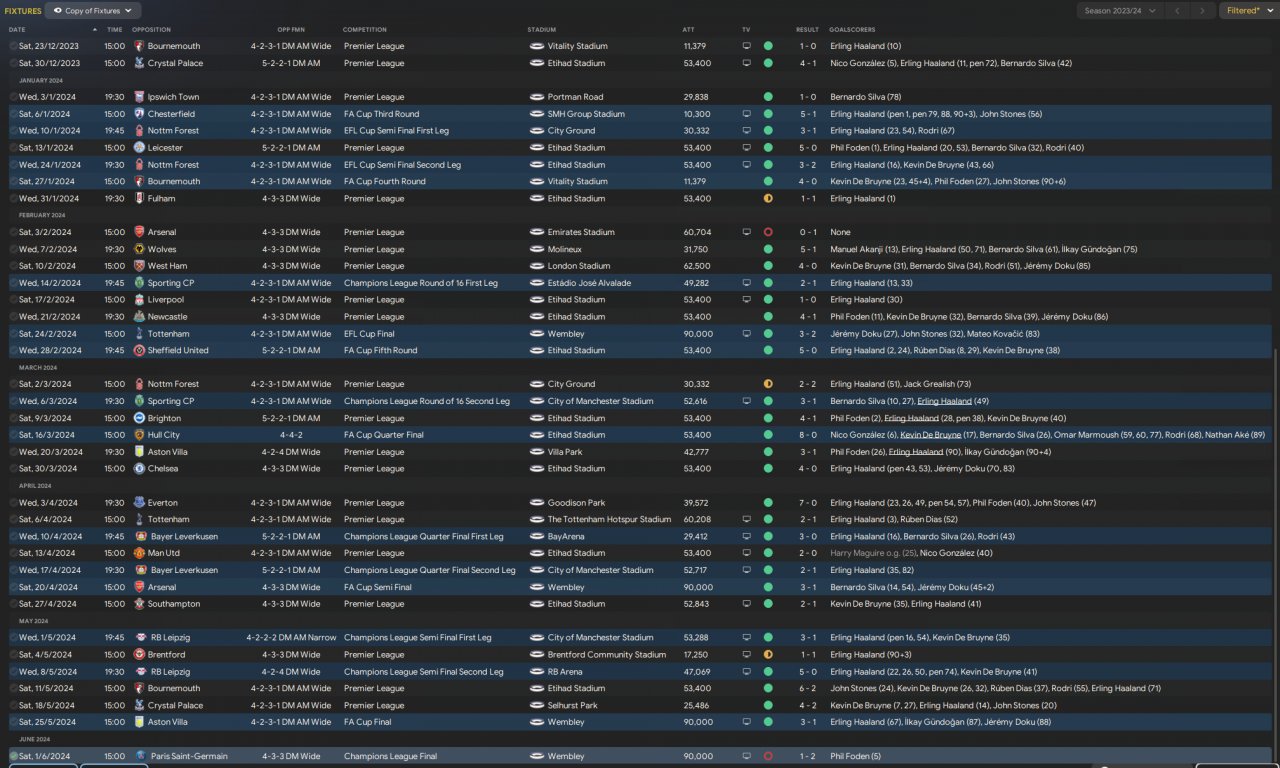
Task: Open the Brentford team name link
Action: point(166,655)
